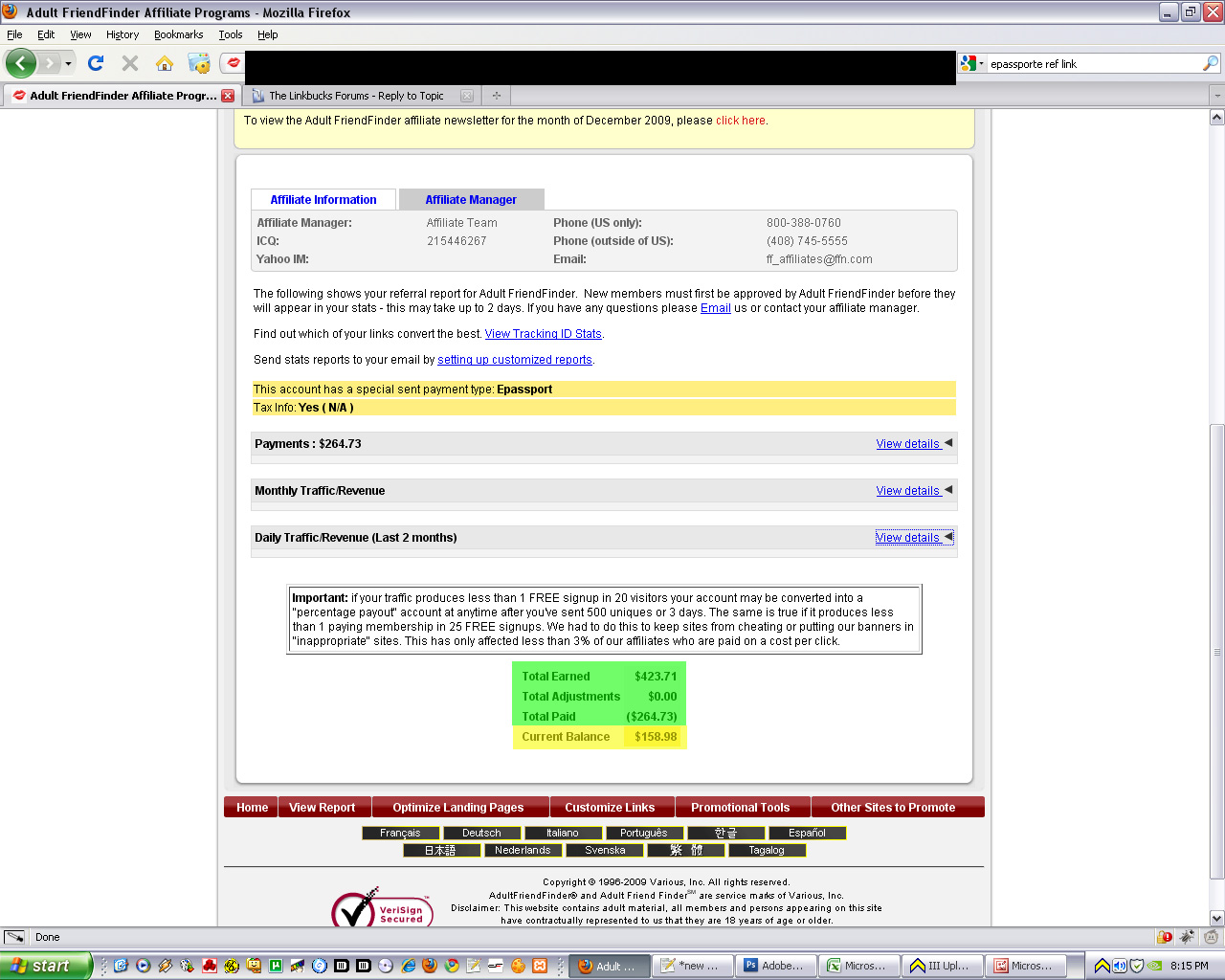Screen dimensions: 1225x980
Task: Expand Monthly Traffic/Revenue View details
Action: (x=908, y=491)
